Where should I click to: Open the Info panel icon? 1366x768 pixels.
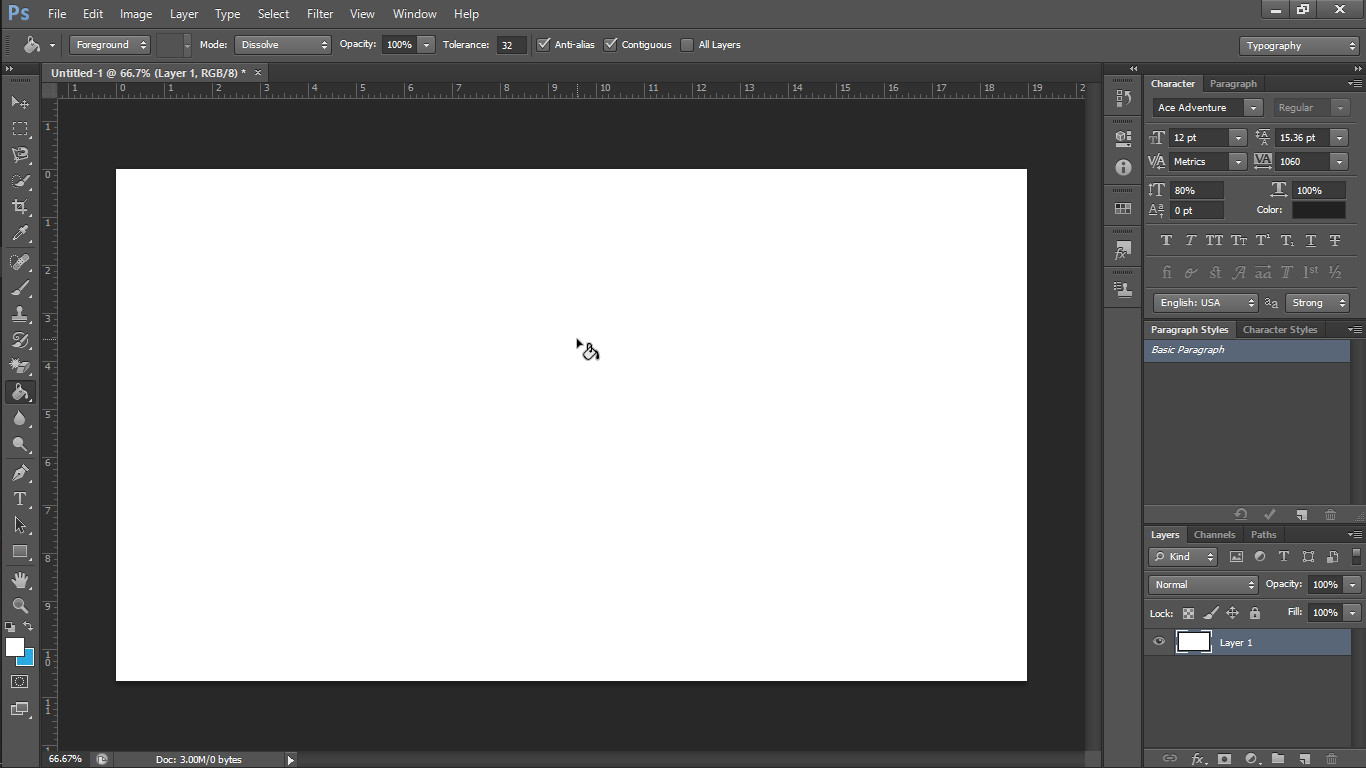pyautogui.click(x=1123, y=168)
